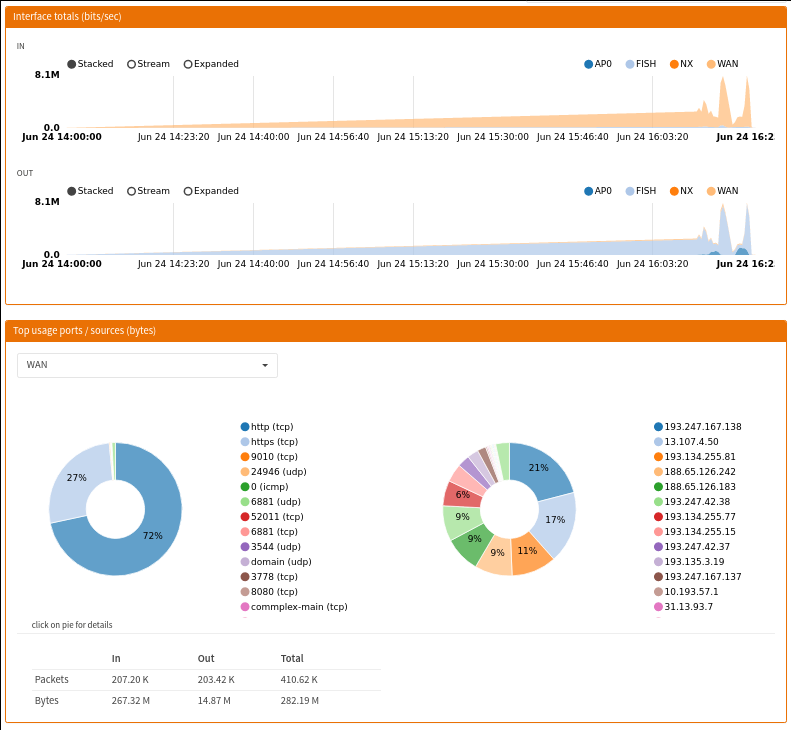Viewport: 791px width, 730px height.
Task: Toggle NX series in OUT chart legend
Action: point(682,191)
